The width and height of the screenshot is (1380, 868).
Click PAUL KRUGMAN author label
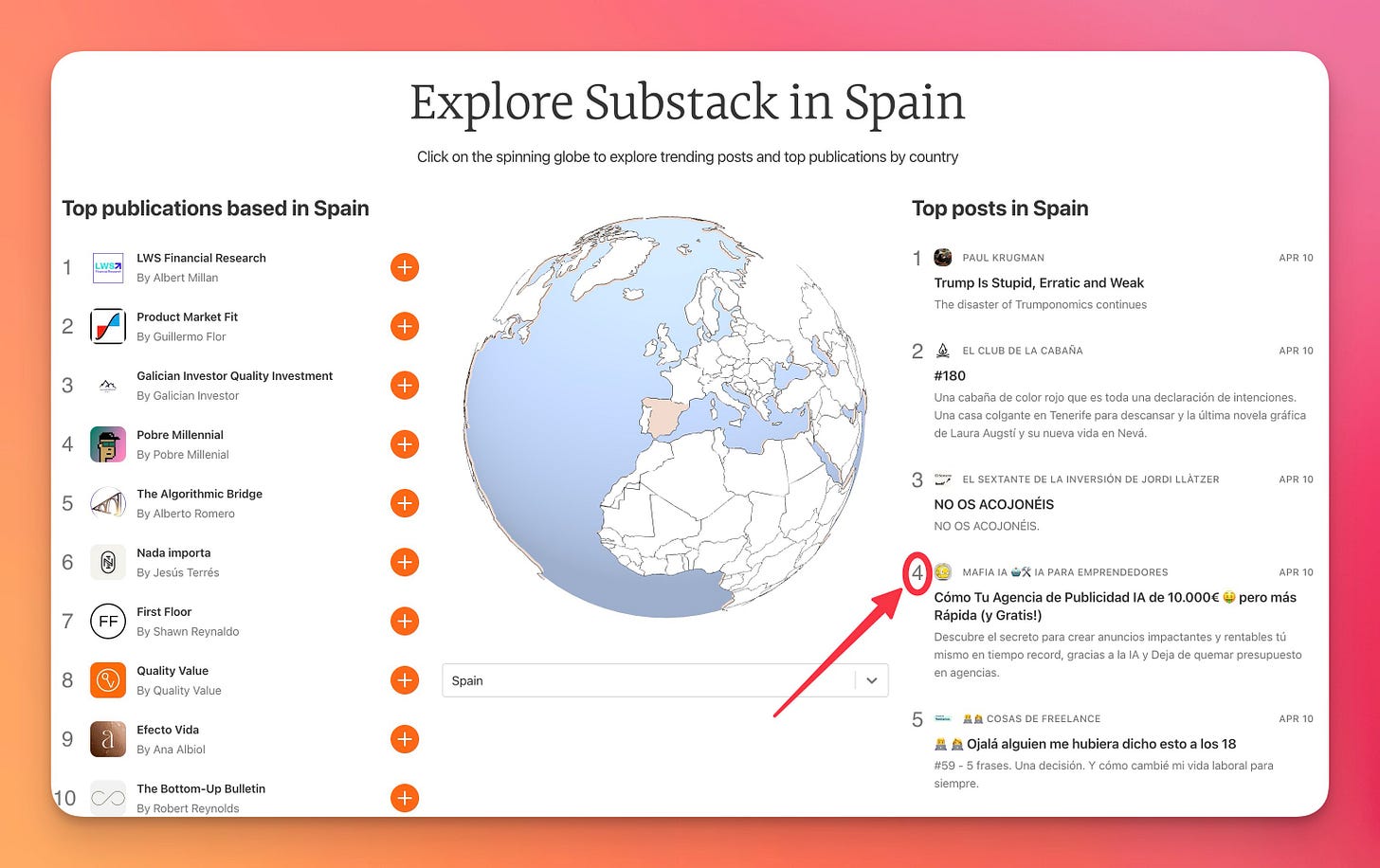tap(1003, 258)
